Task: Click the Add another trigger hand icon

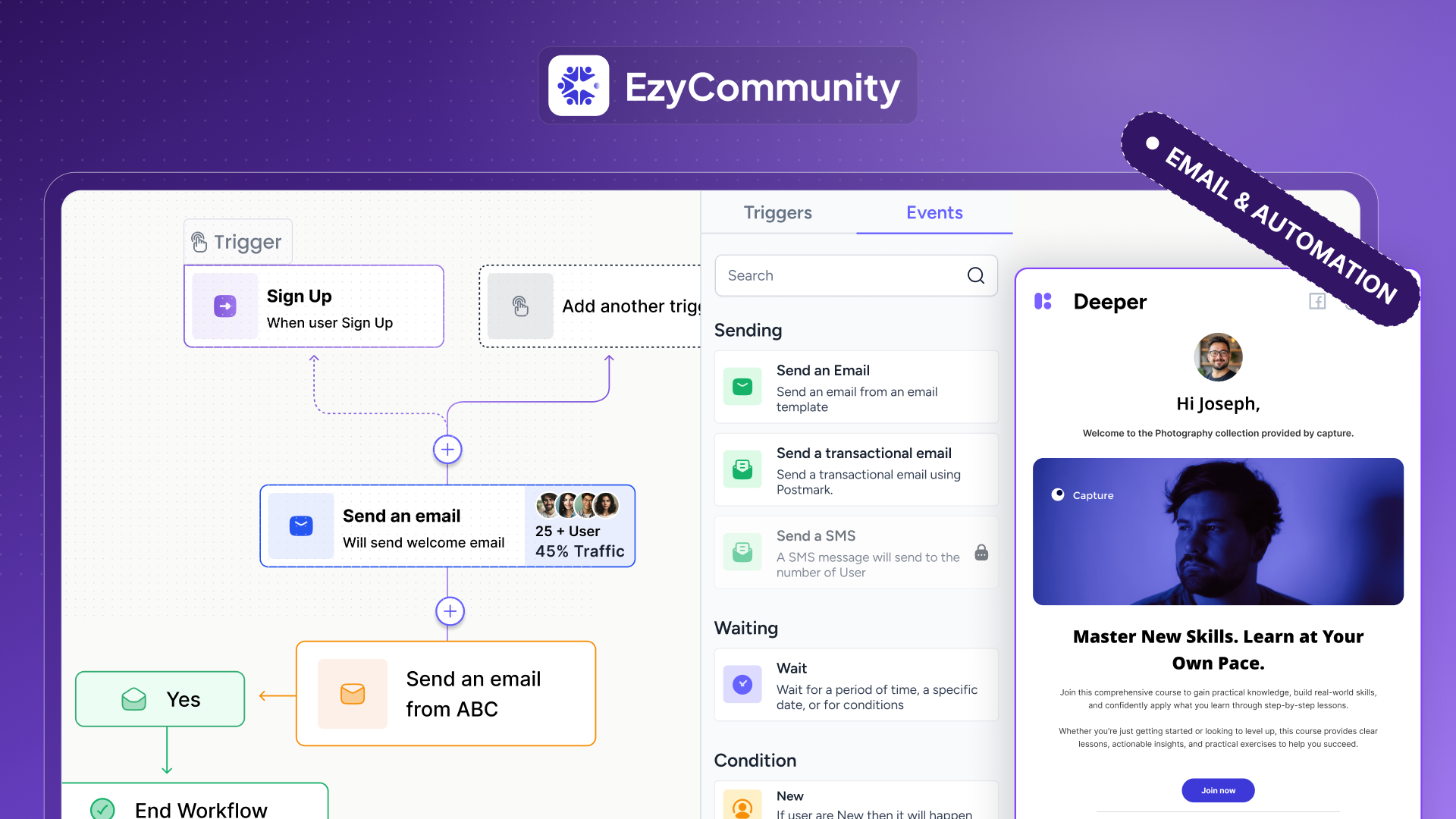Action: [x=520, y=306]
